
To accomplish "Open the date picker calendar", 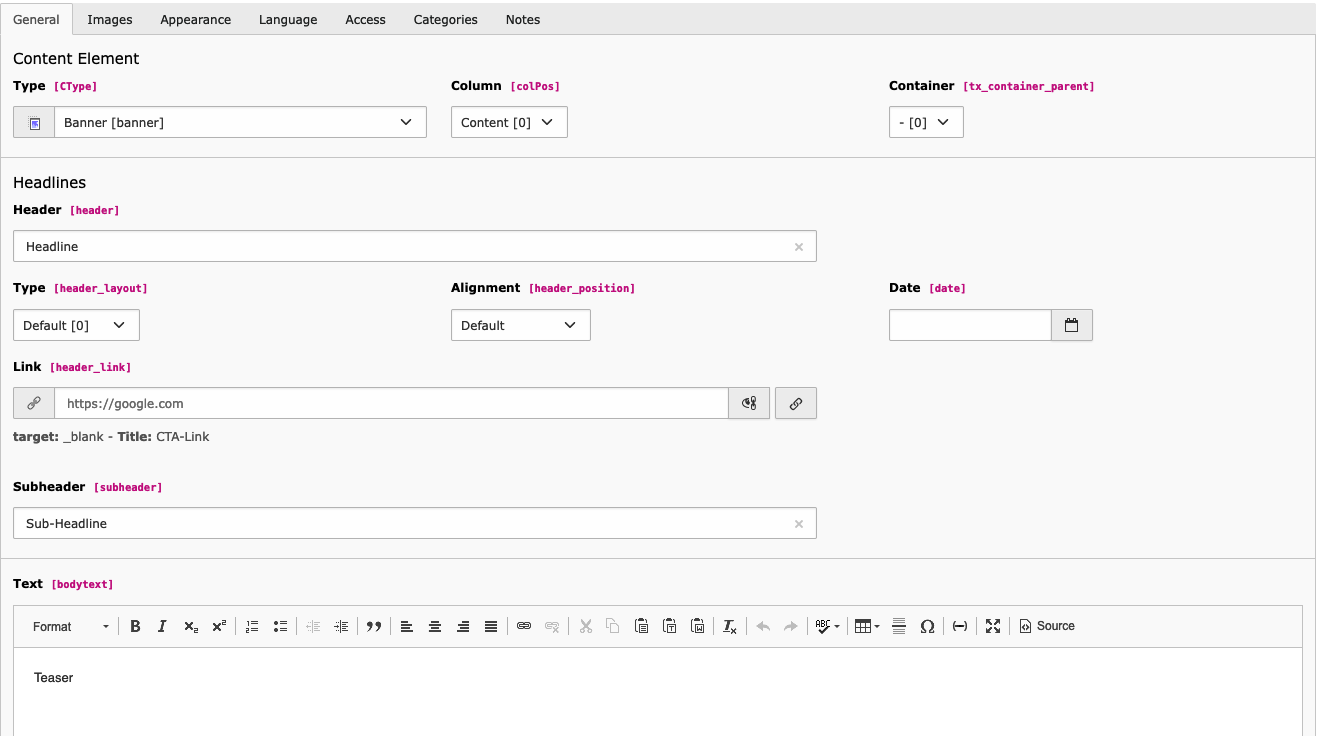I will pyautogui.click(x=1071, y=325).
